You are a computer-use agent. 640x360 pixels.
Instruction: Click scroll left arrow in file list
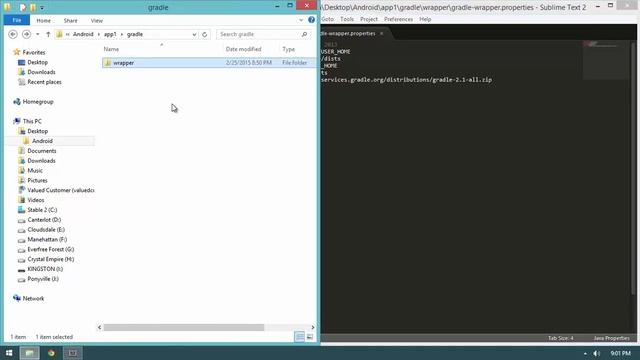click(x=100, y=327)
